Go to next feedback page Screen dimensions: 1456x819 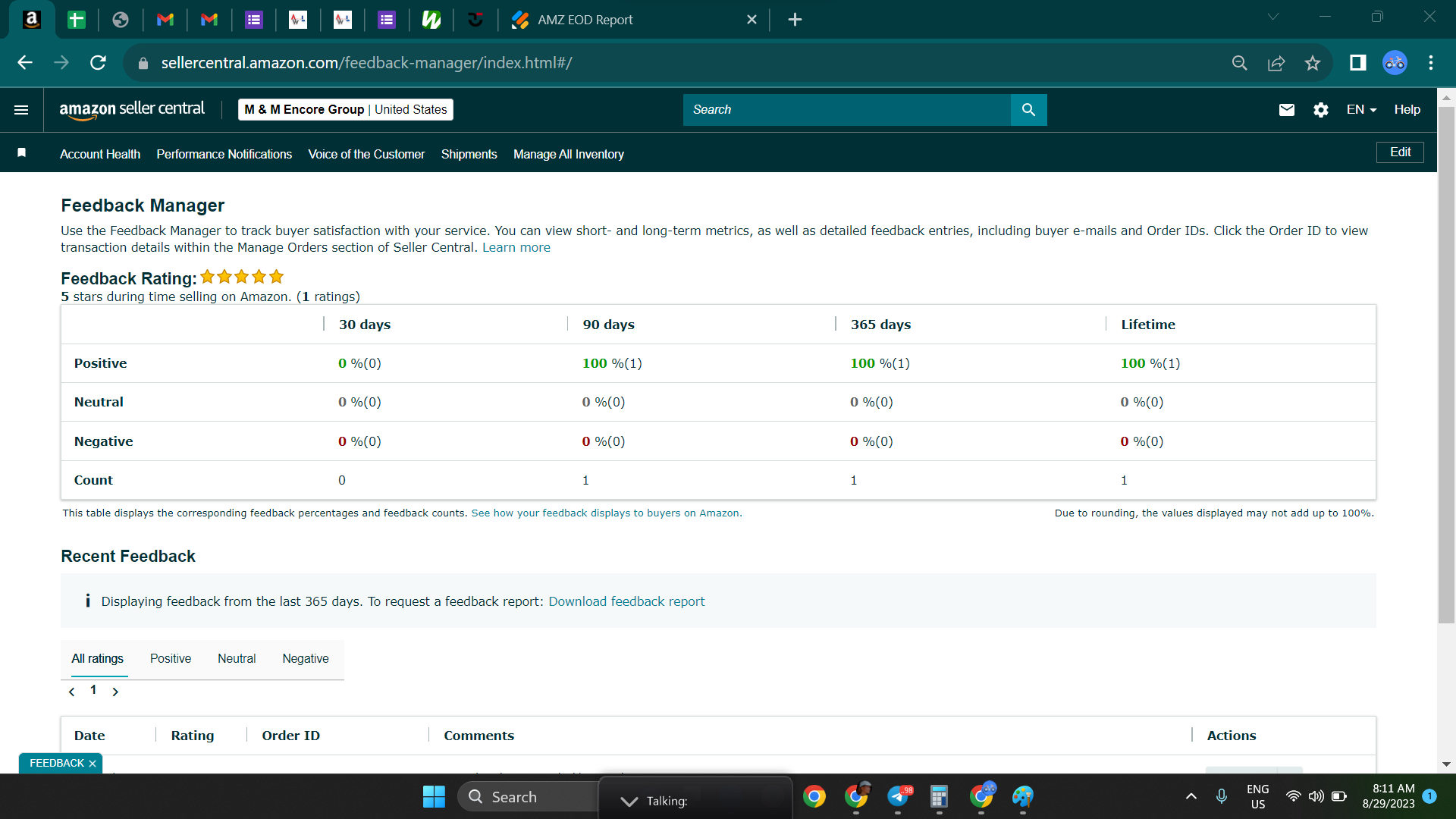point(115,692)
